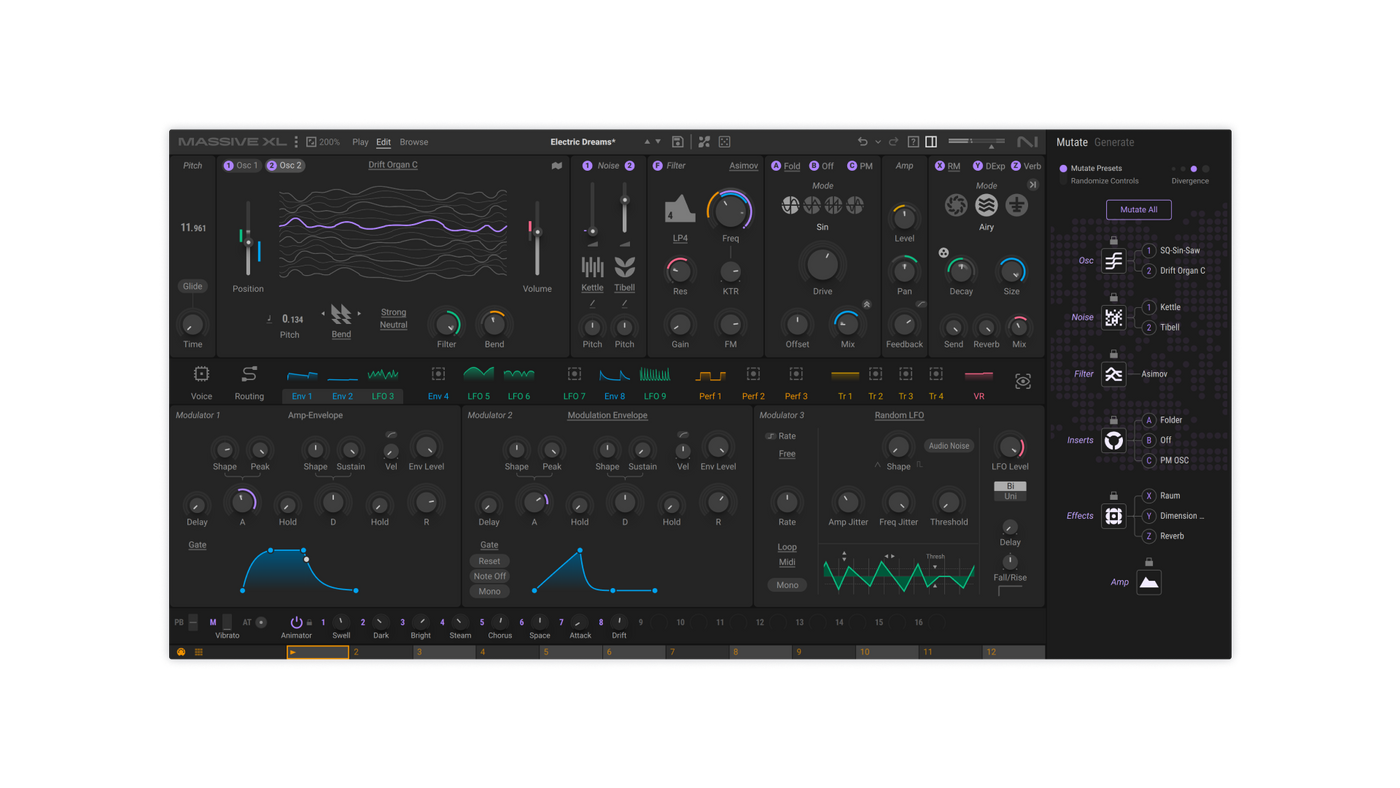1400x788 pixels.
Task: Click the redo arrow icon
Action: coord(894,142)
